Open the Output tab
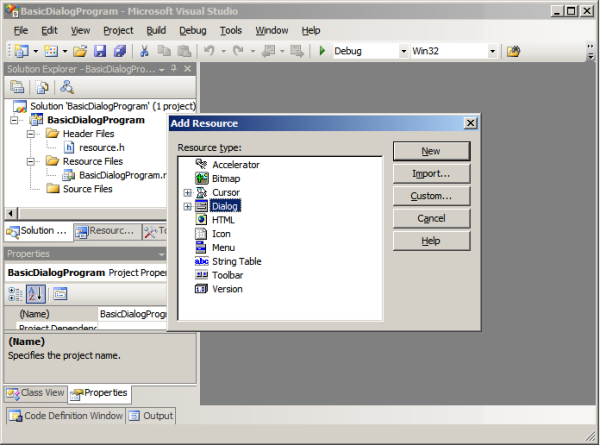The image size is (600, 445). [x=151, y=416]
